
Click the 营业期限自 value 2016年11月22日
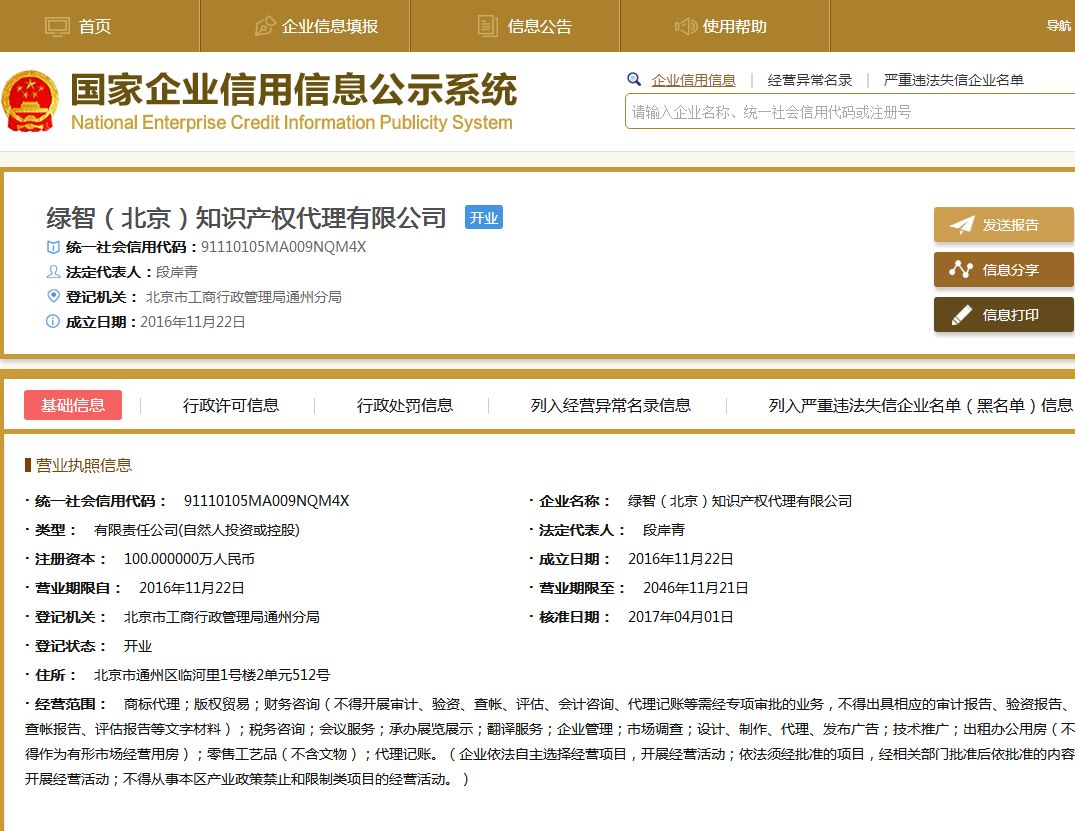click(x=191, y=588)
